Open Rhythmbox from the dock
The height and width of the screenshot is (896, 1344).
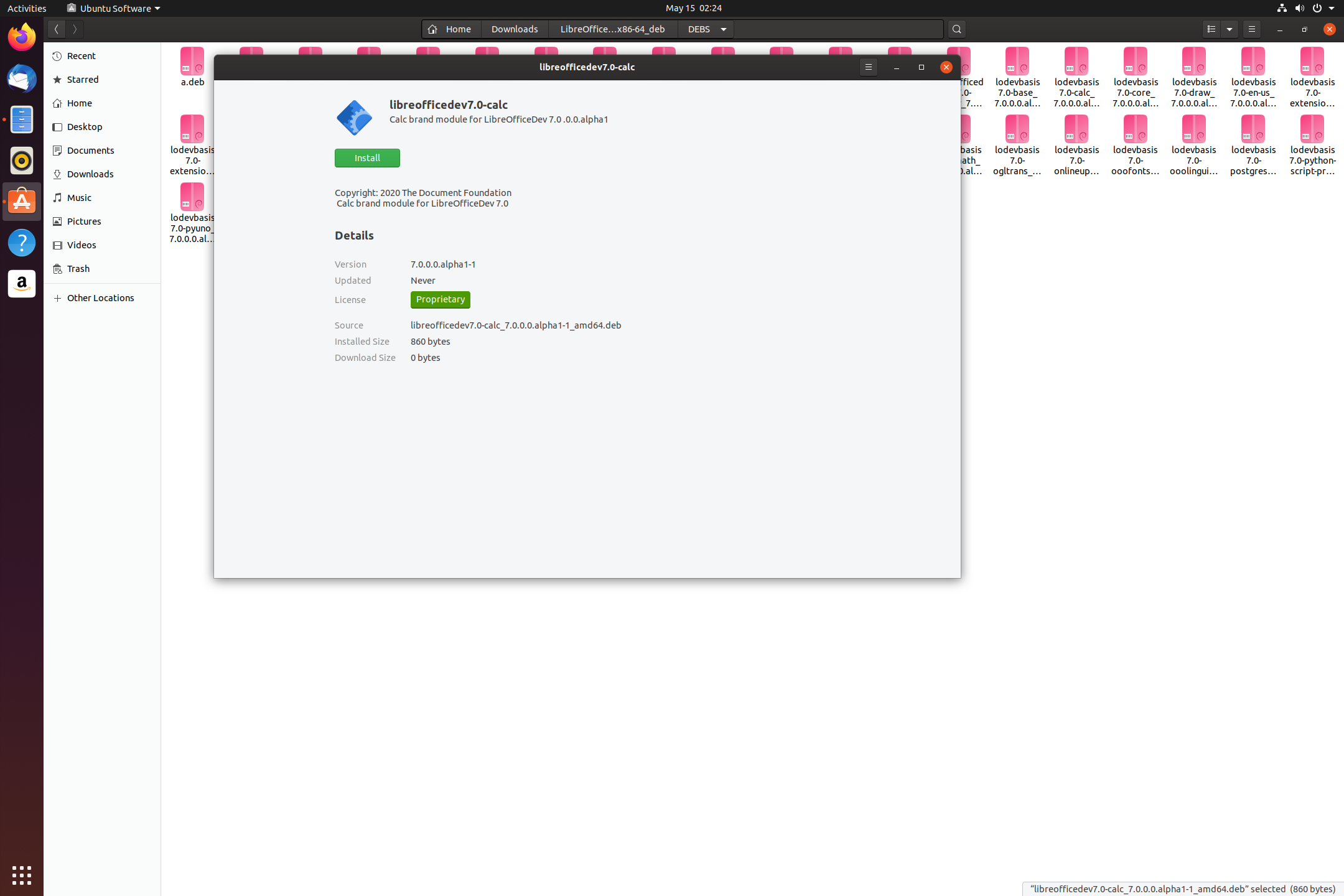coord(22,161)
